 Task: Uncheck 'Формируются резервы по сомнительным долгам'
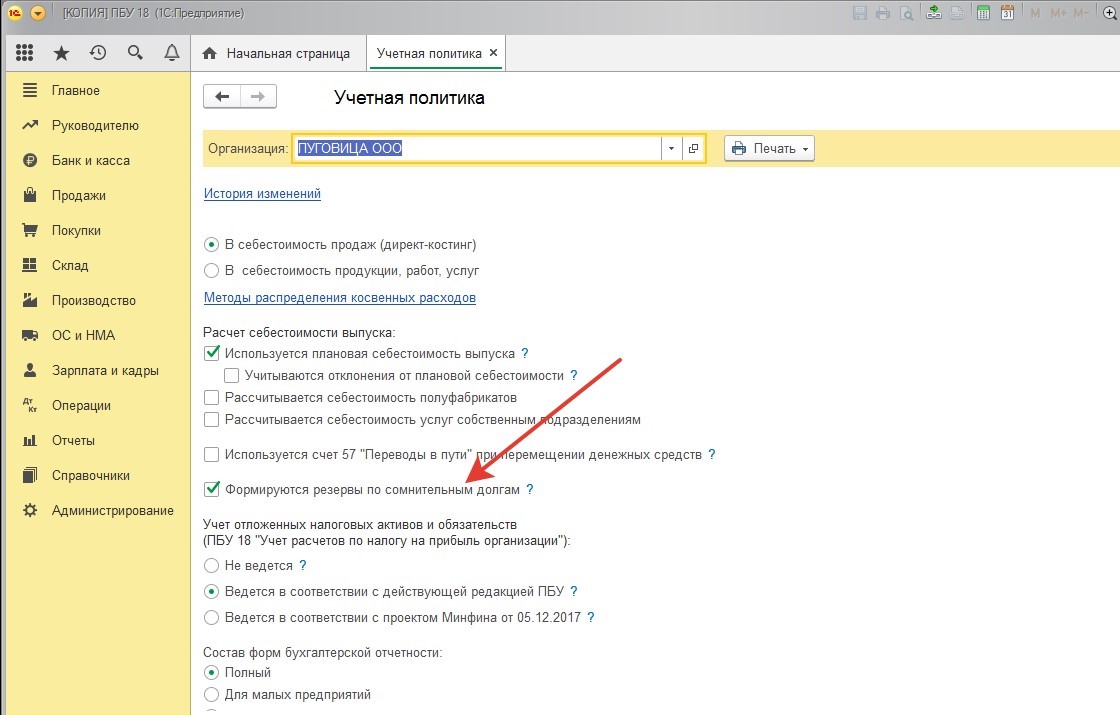(211, 490)
